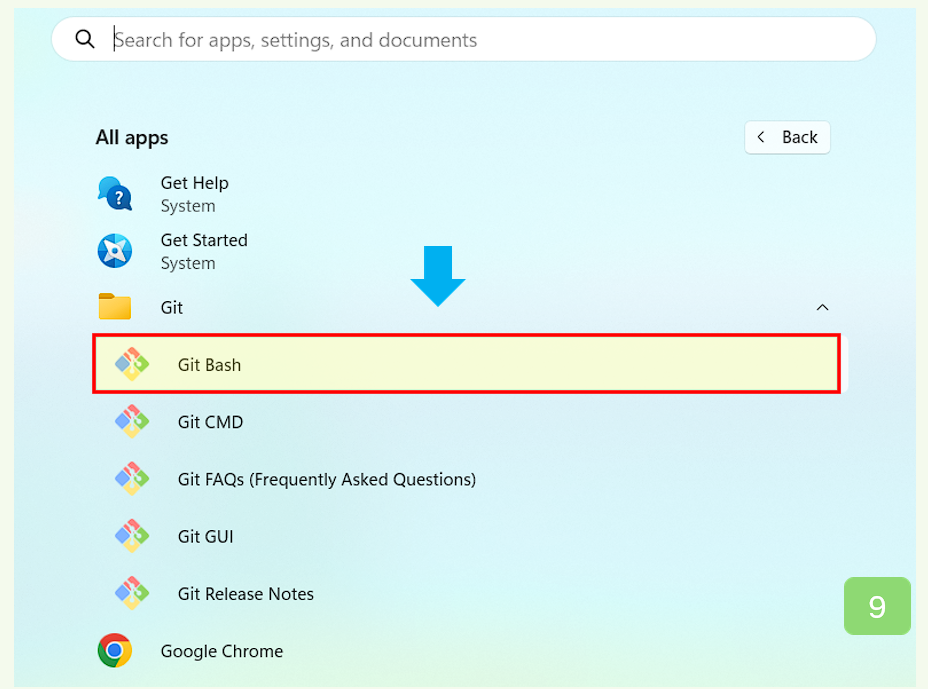Open Git FAQs (Frequently Asked Questions)
This screenshot has width=928, height=689.
[327, 479]
